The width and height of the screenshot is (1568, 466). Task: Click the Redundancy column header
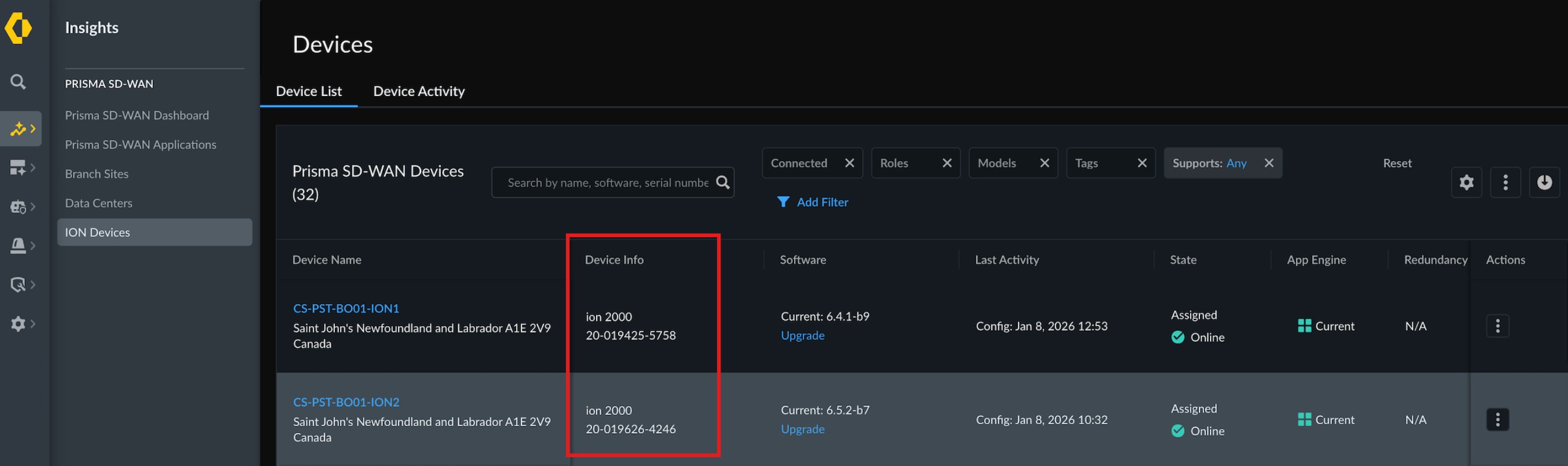point(1435,260)
